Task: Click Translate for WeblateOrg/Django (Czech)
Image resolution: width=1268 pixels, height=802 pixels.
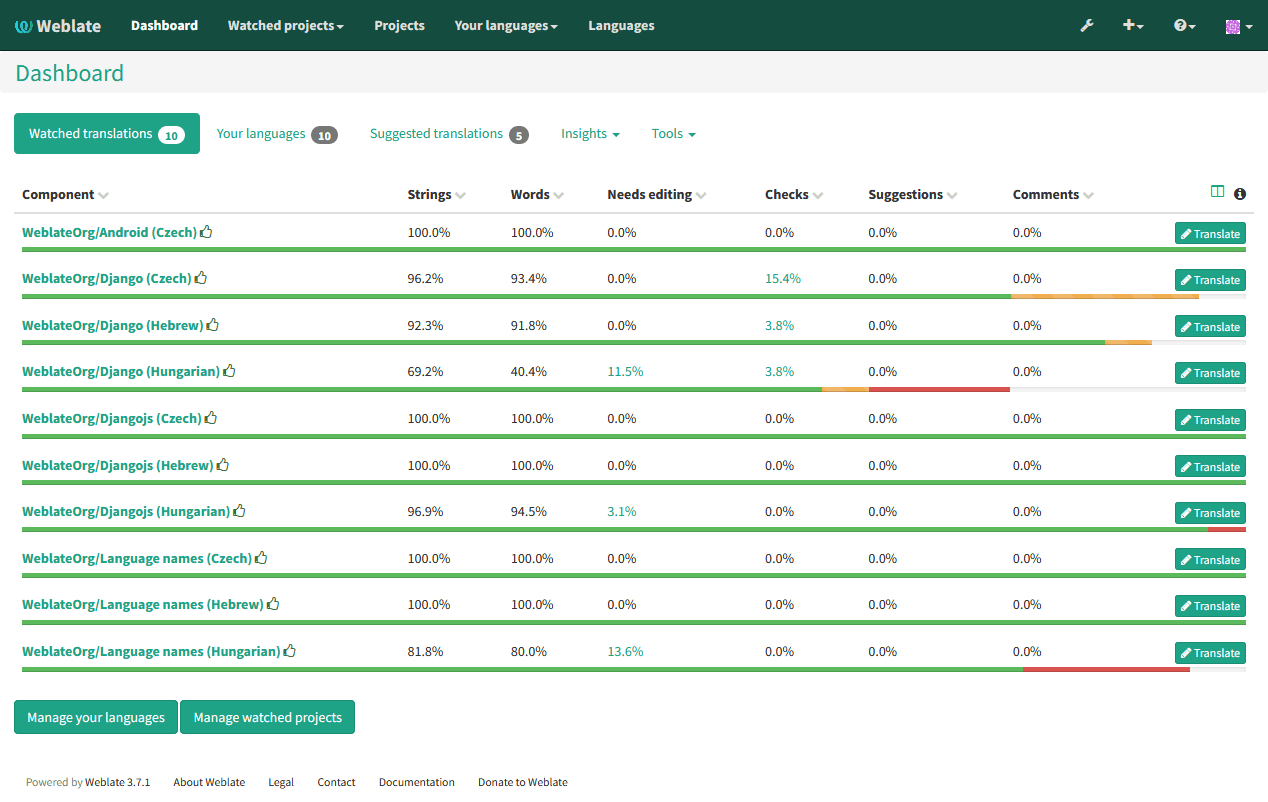Action: click(1210, 279)
